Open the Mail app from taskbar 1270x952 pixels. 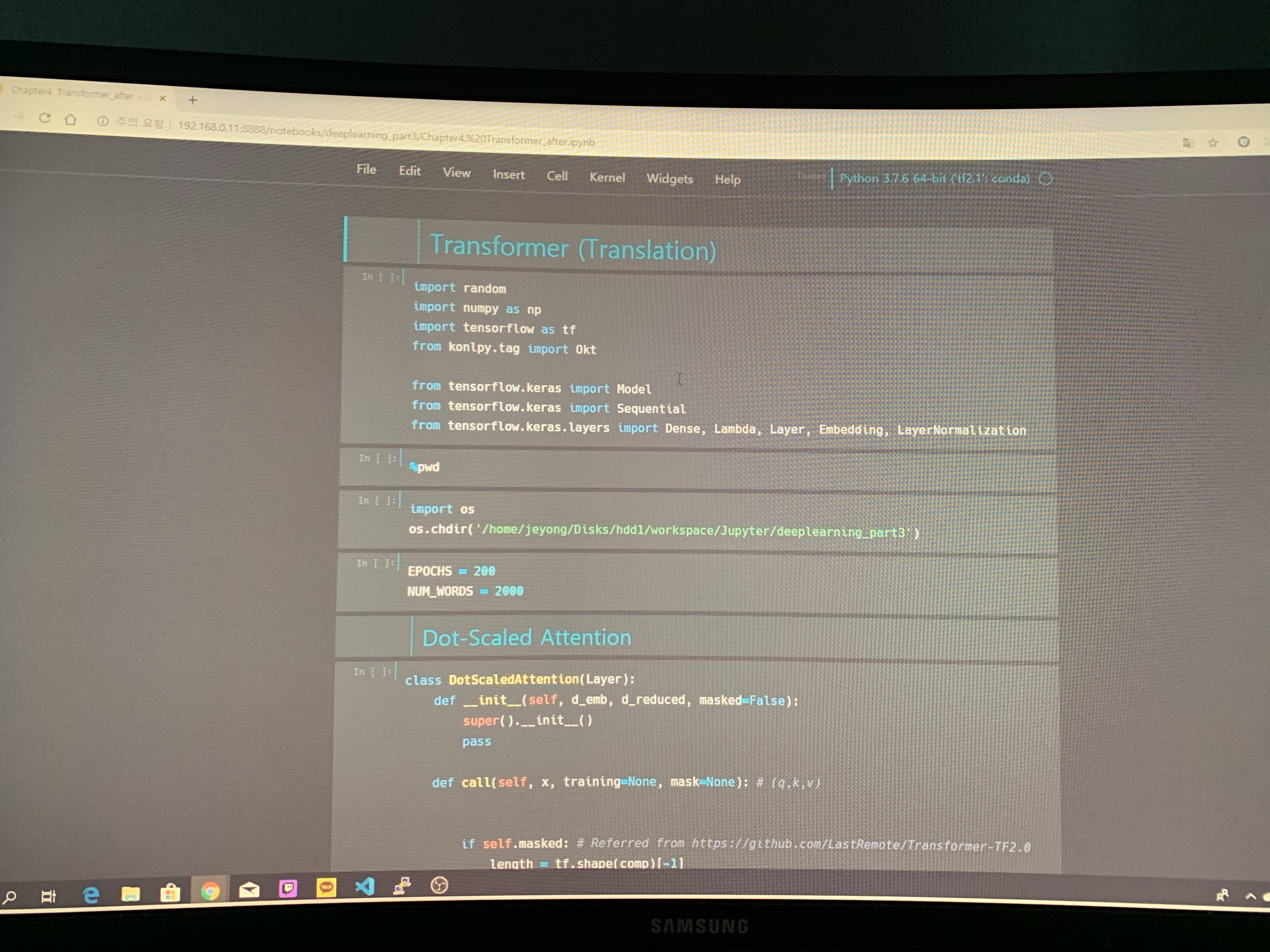(x=249, y=890)
